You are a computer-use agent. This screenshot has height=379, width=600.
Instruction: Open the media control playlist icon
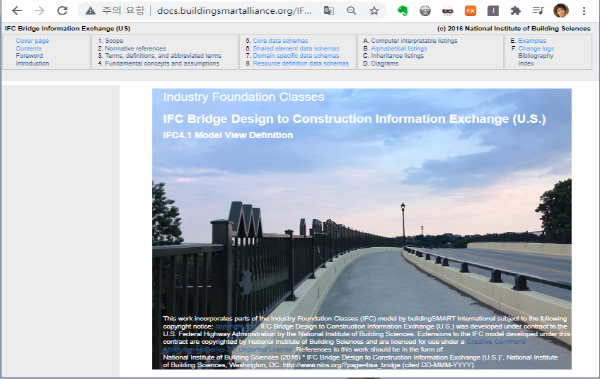click(x=538, y=11)
